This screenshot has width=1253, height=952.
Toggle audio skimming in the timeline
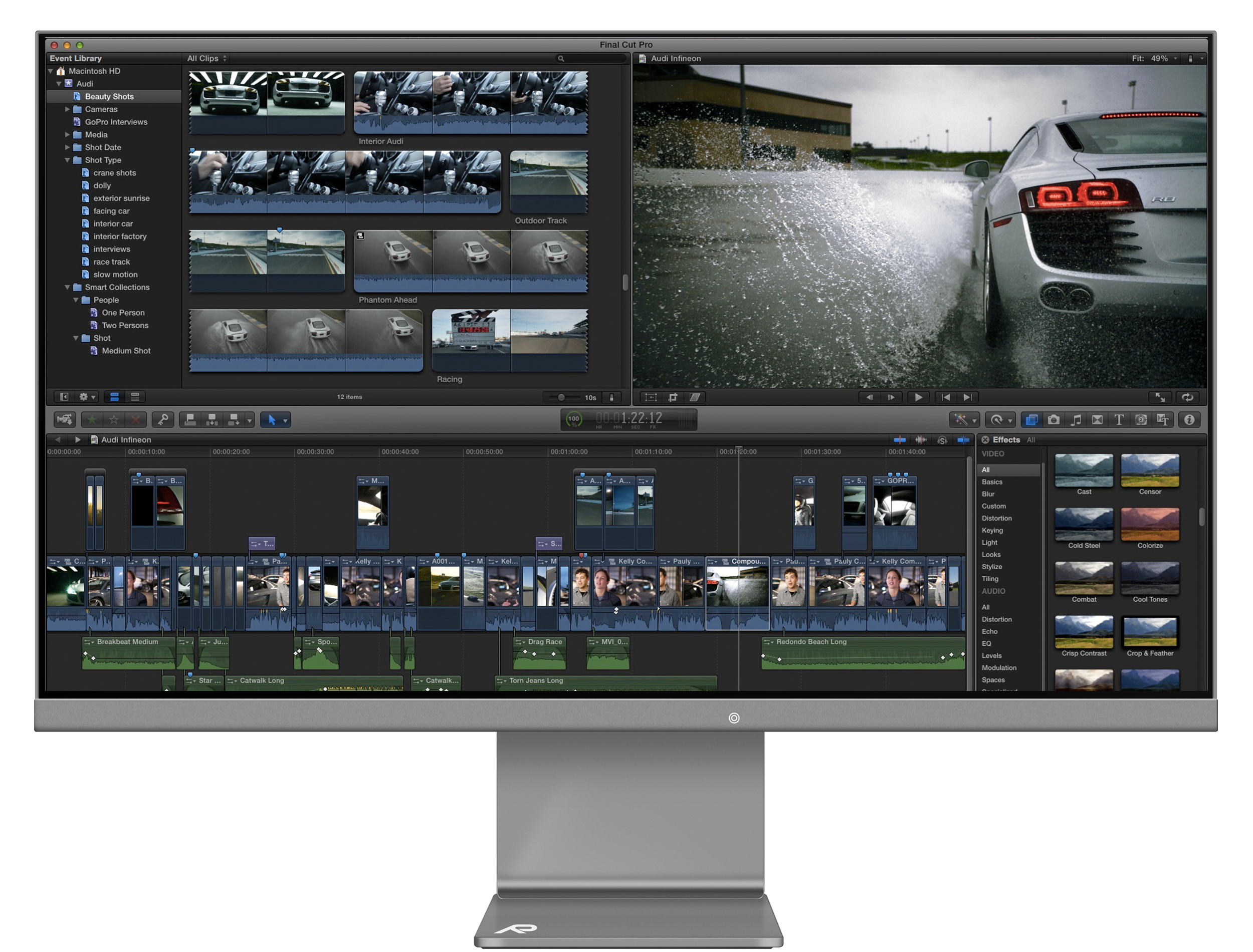922,440
